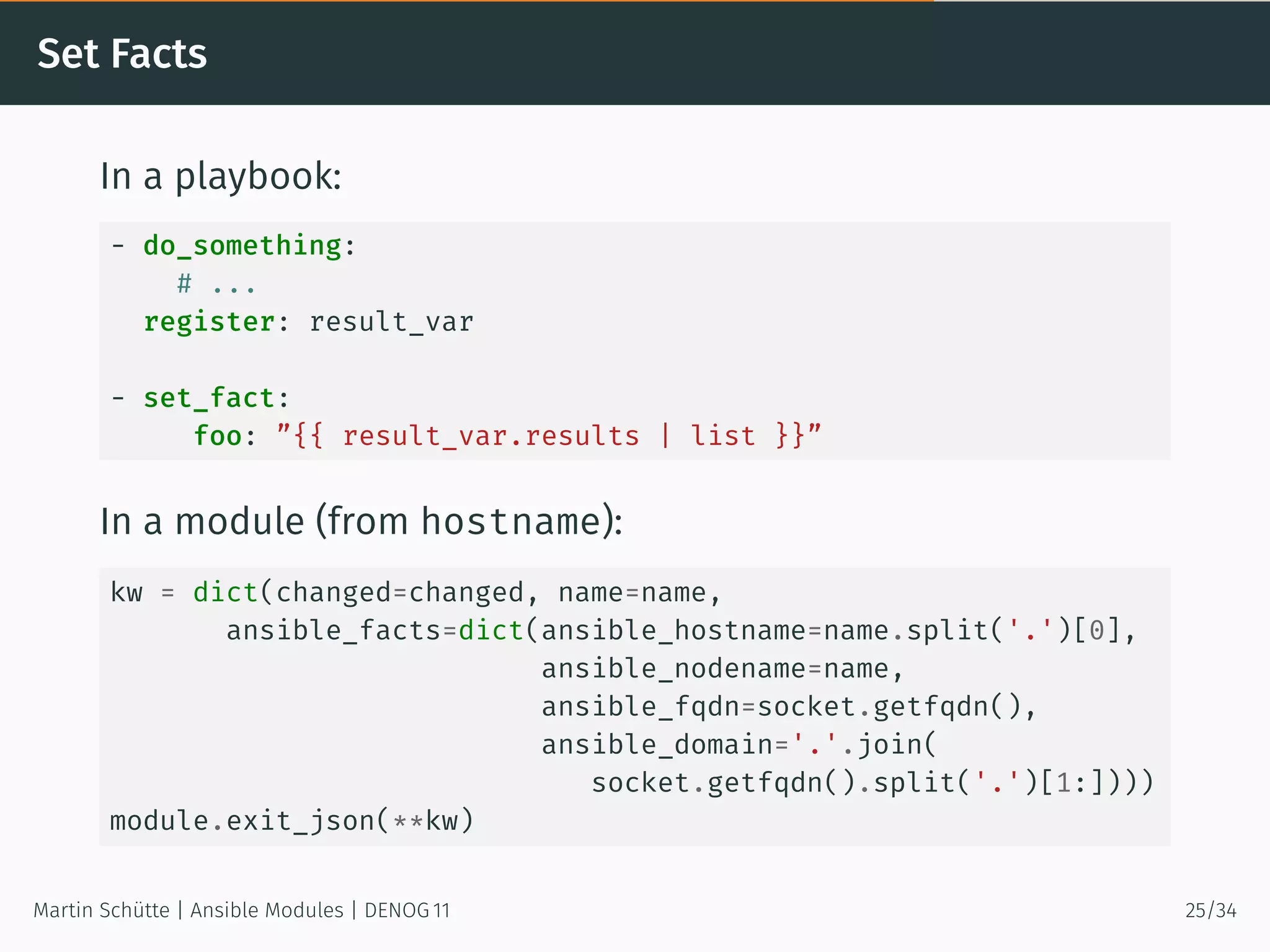Click the 'ansible_fqdn=socket.getfqdn(),' line
This screenshot has height=952, width=1270.
pyautogui.click(x=789, y=707)
